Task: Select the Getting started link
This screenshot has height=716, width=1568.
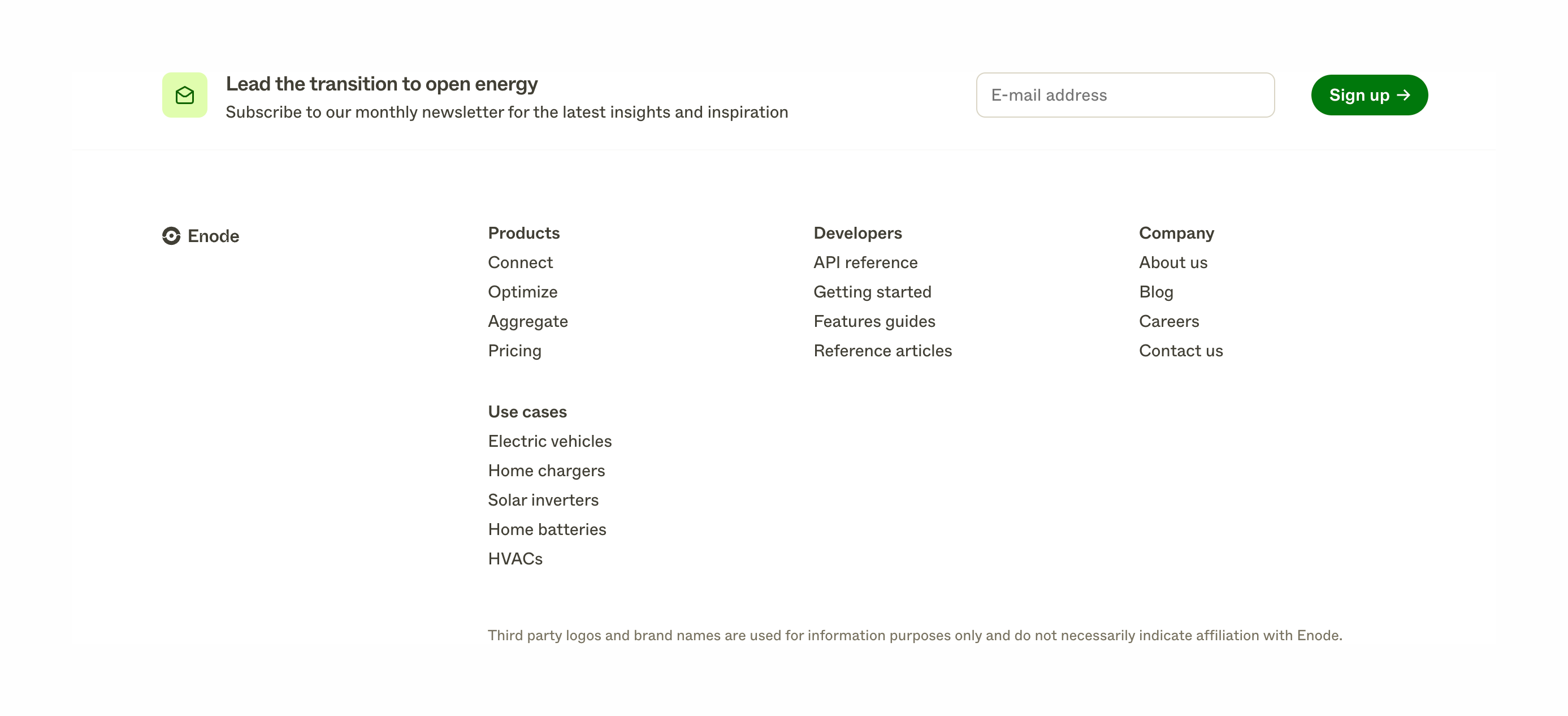Action: [872, 292]
